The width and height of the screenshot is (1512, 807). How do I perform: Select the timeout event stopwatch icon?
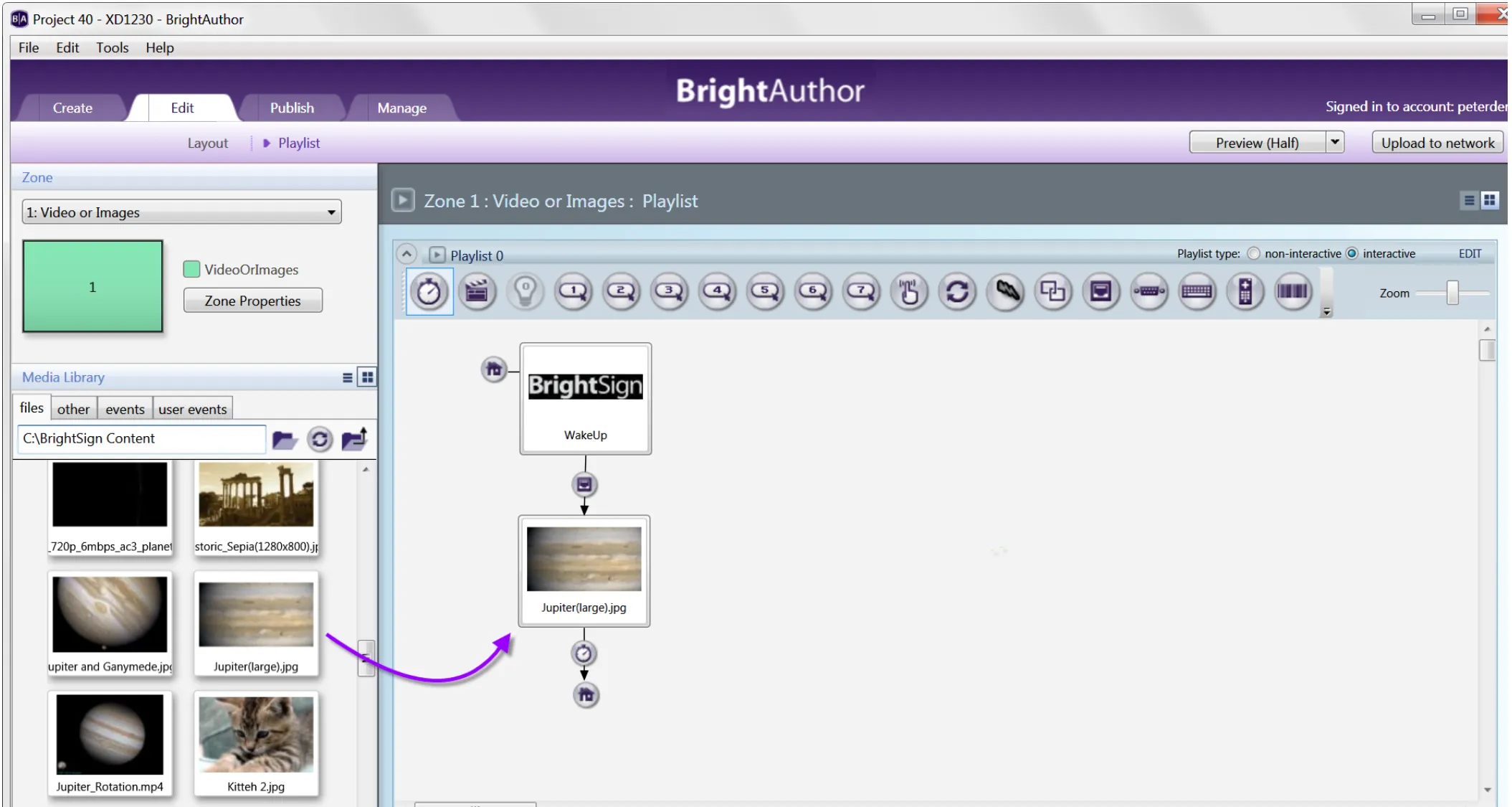point(429,292)
